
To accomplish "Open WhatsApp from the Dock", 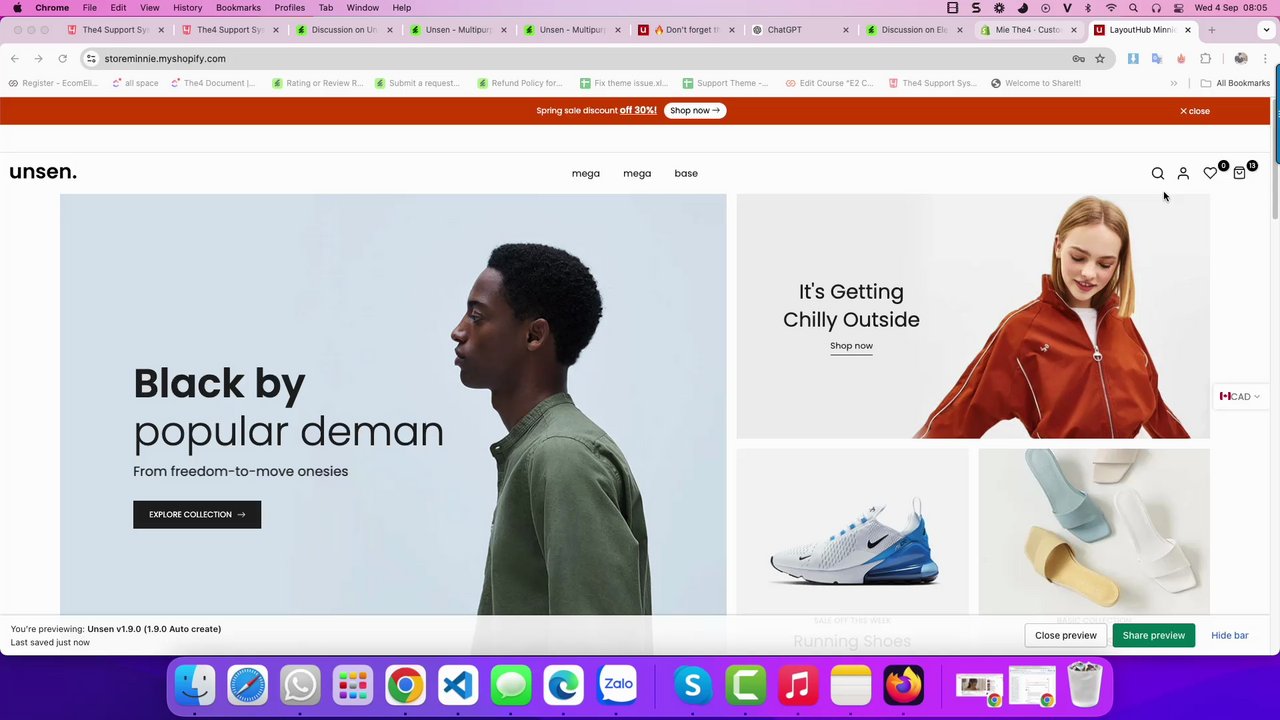I will pyautogui.click(x=300, y=686).
